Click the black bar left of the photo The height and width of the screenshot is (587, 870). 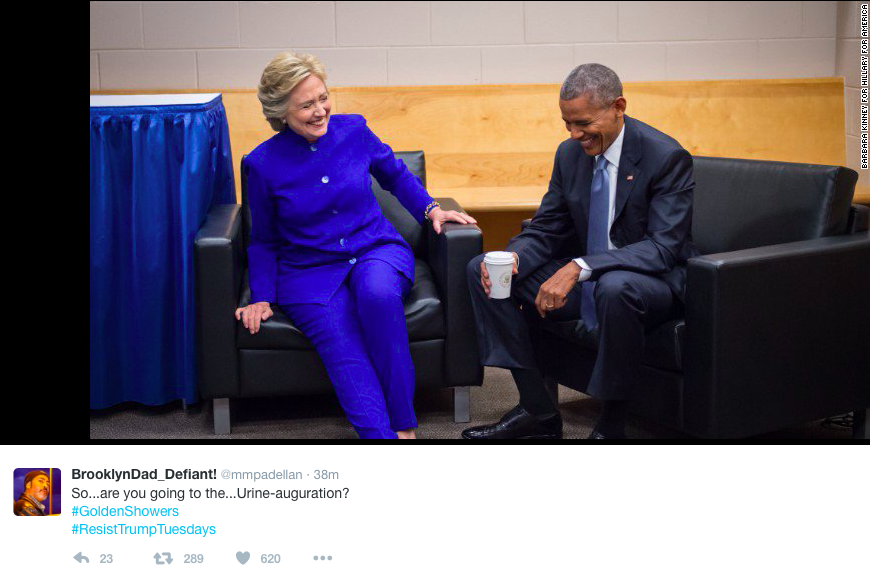[x=45, y=222]
